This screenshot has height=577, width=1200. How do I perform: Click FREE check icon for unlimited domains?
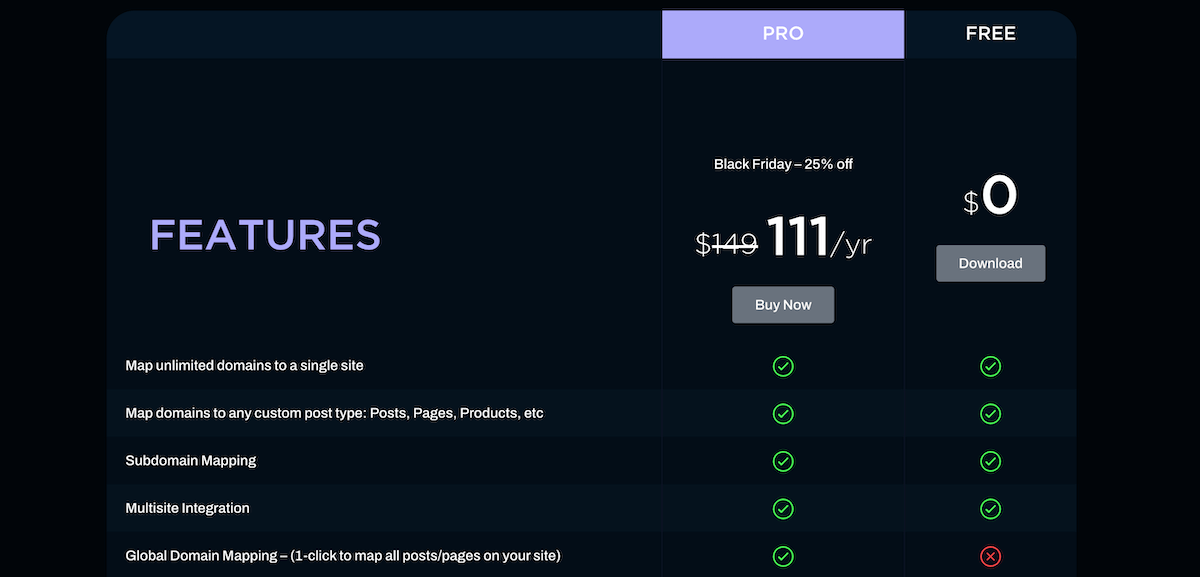[x=990, y=366]
